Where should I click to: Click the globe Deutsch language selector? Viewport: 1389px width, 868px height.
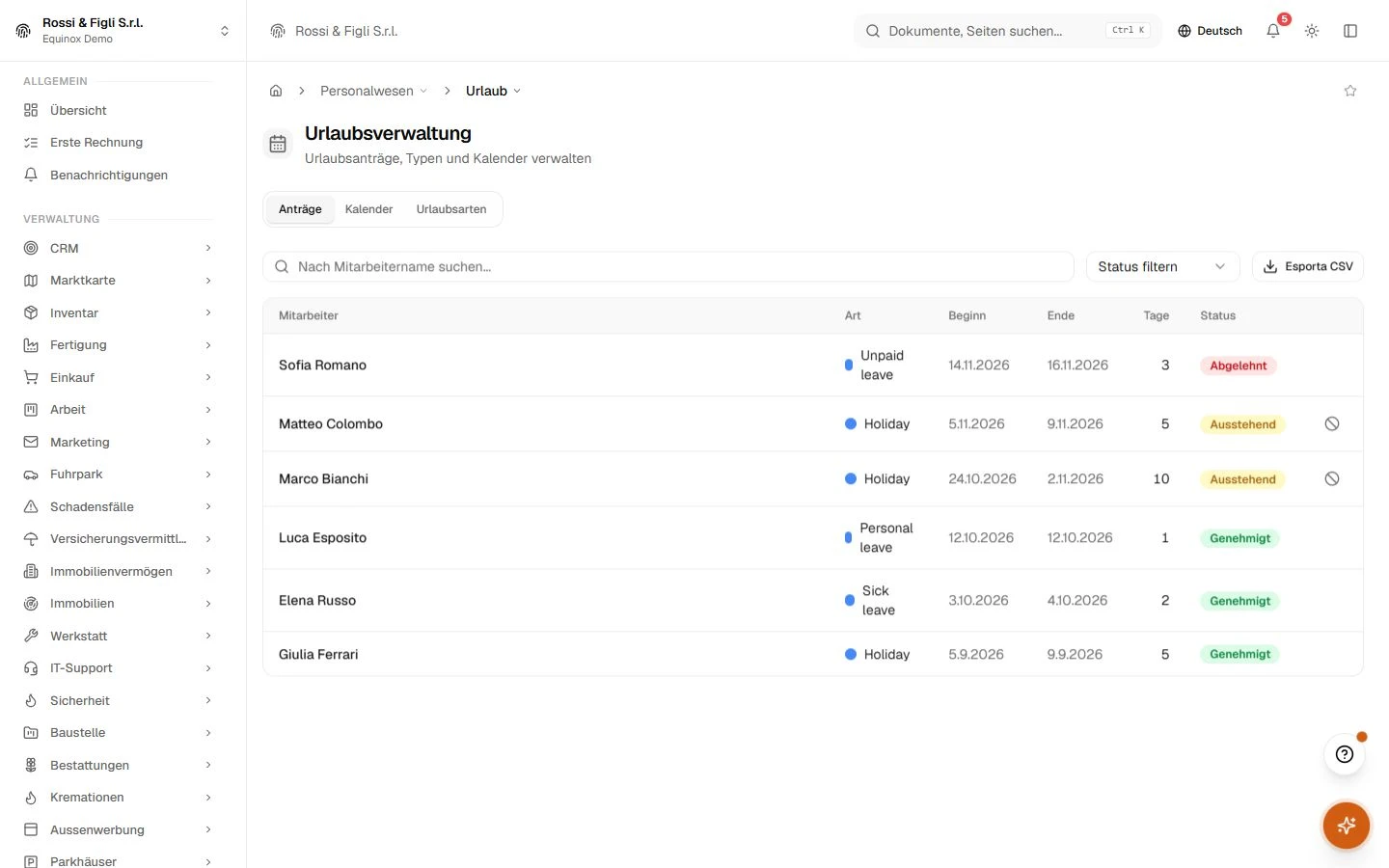click(x=1210, y=31)
